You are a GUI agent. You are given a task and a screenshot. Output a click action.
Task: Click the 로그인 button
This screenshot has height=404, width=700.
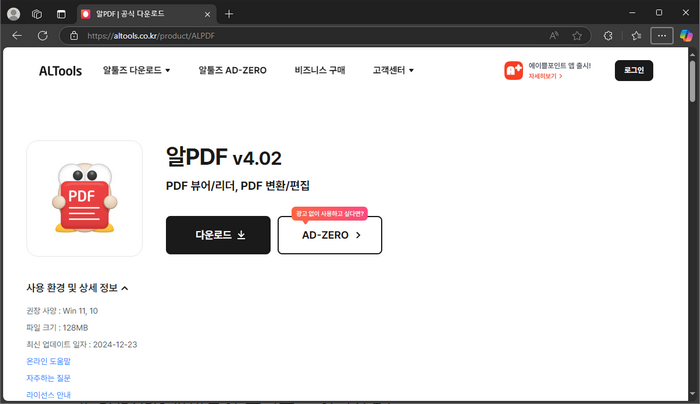(633, 70)
